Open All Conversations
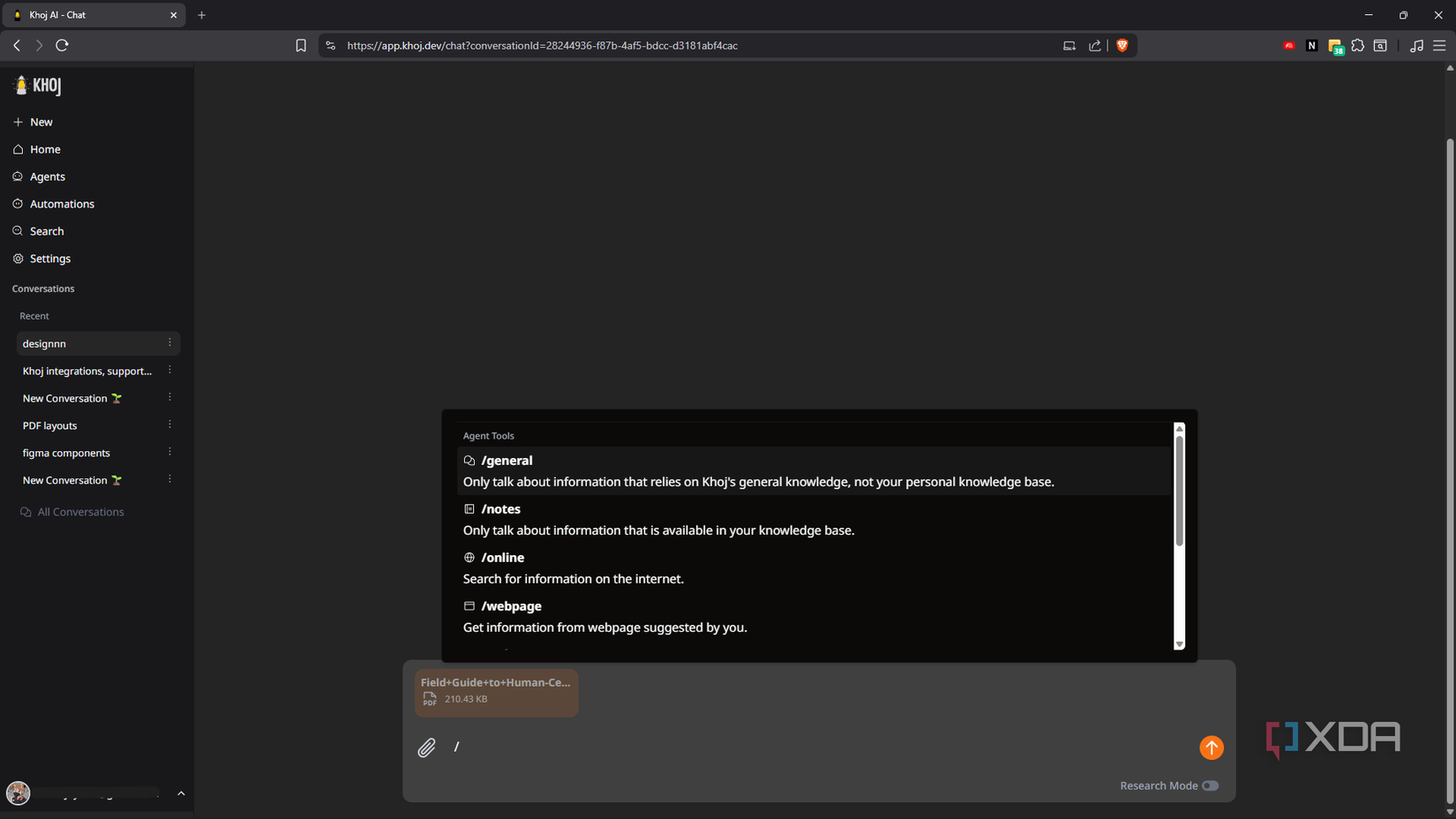 pos(80,511)
